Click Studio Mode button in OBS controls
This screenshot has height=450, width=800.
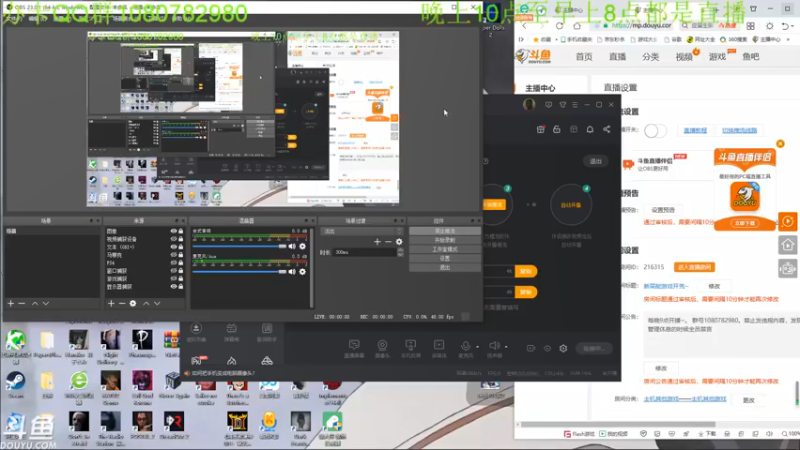point(444,249)
